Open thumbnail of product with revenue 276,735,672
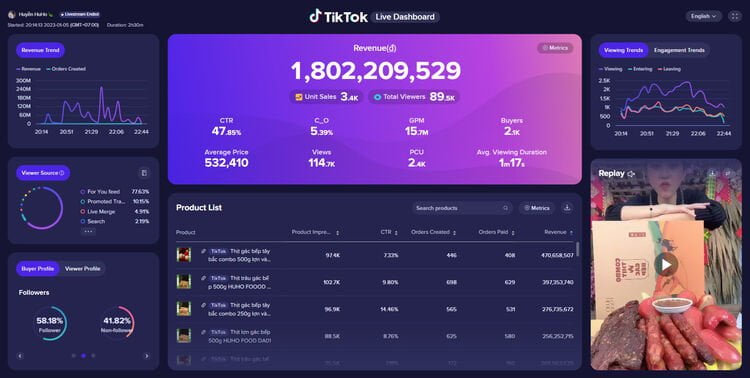 184,309
